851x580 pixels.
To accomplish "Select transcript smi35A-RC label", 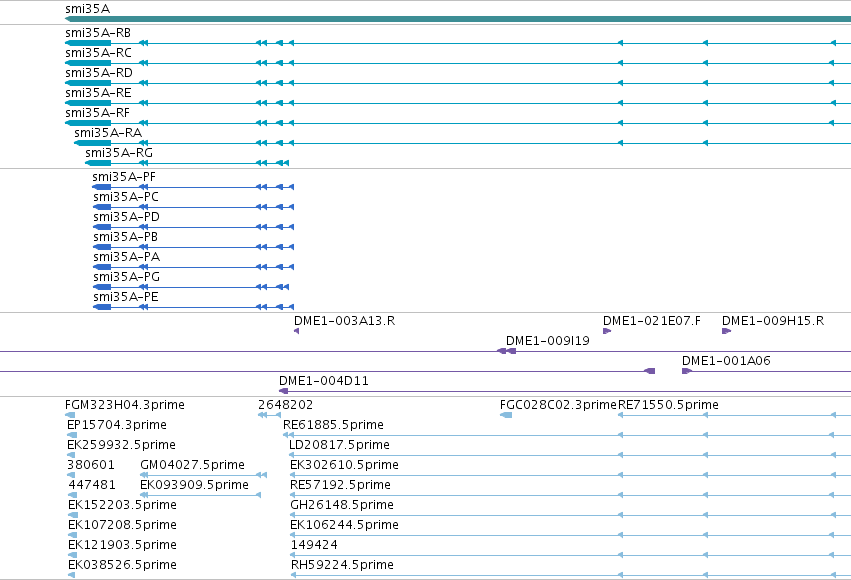I will click(98, 53).
